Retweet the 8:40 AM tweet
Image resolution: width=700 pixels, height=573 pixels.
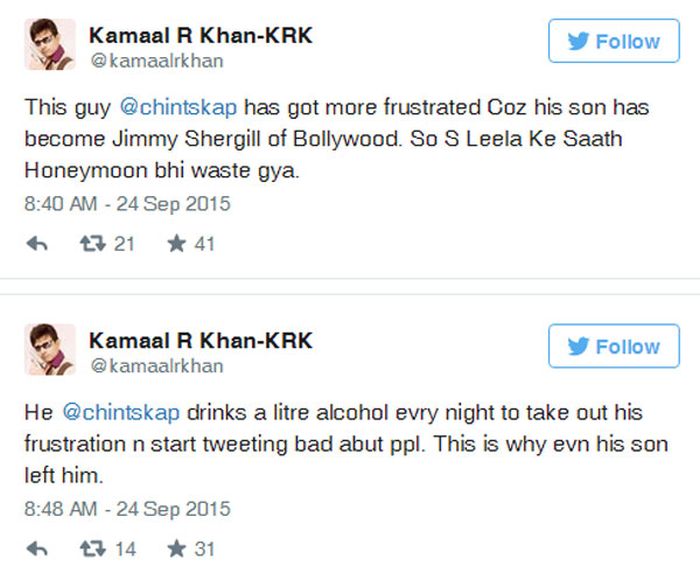[91, 244]
